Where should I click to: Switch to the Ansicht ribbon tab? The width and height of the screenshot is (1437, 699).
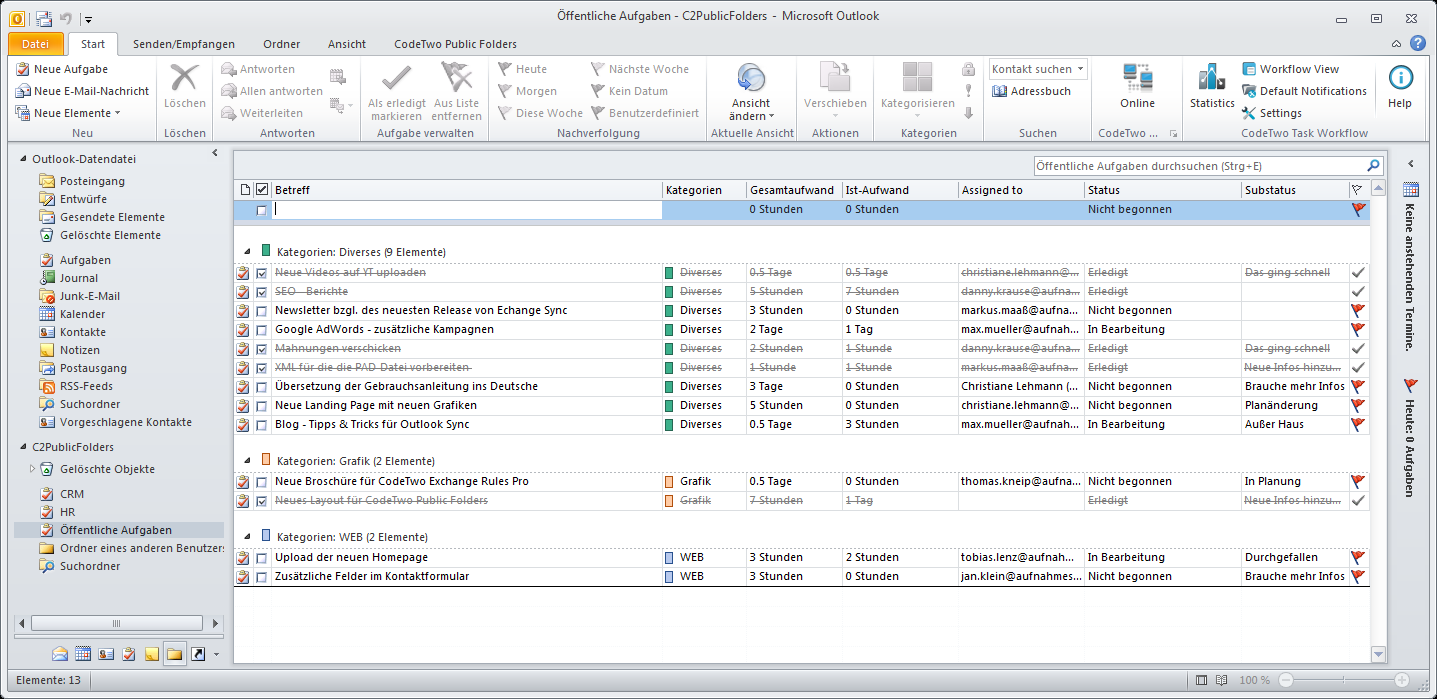[x=347, y=44]
